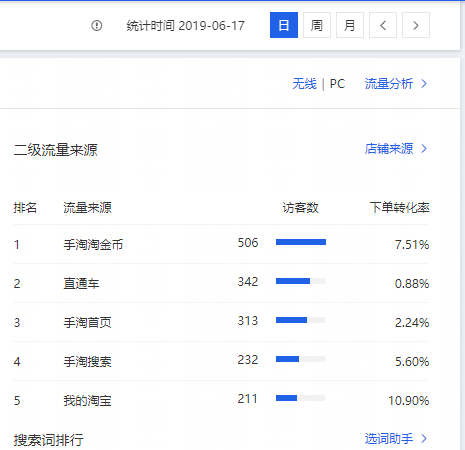The image size is (465, 450).
Task: Click conversion rate 10.90%
Action: 409,401
